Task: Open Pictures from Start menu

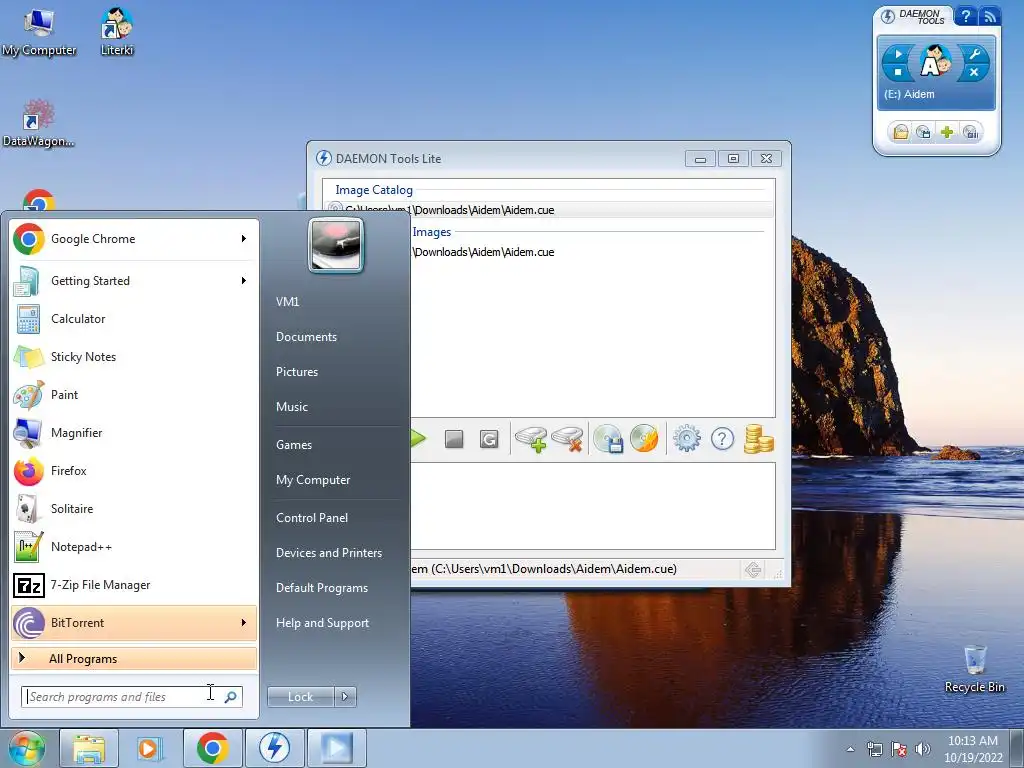Action: point(296,372)
